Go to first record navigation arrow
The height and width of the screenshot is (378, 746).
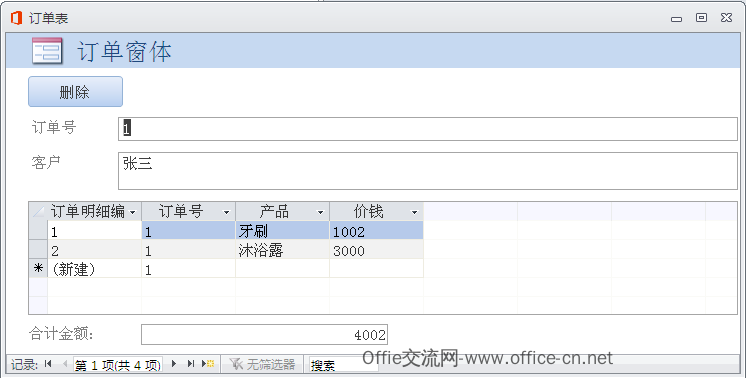(x=48, y=364)
